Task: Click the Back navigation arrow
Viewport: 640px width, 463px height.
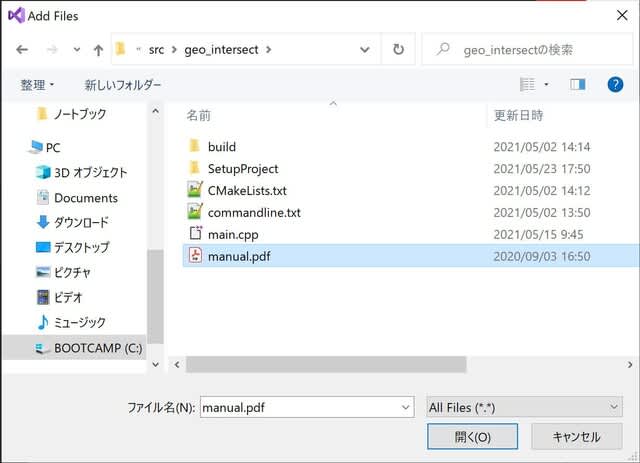Action: (x=22, y=49)
